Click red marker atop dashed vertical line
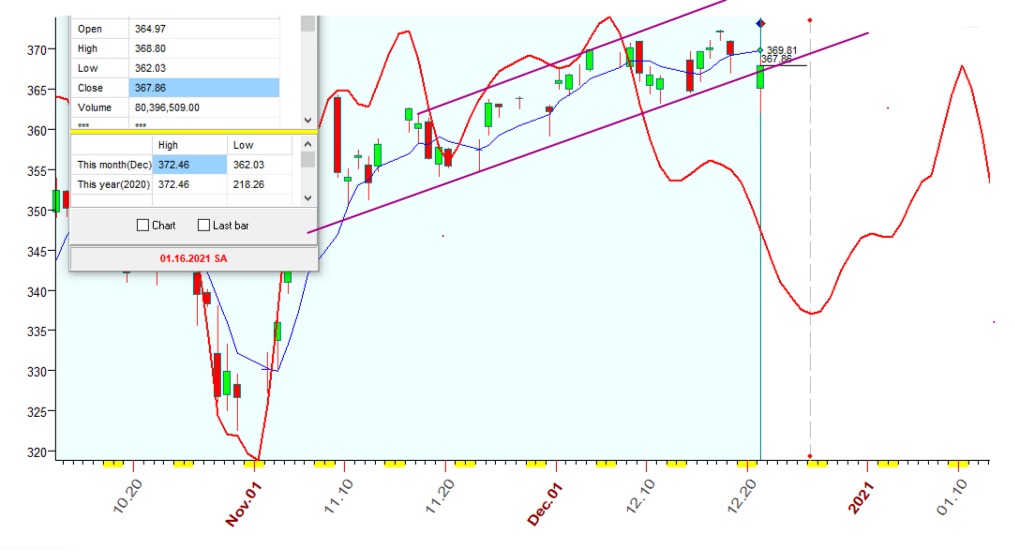 point(810,21)
